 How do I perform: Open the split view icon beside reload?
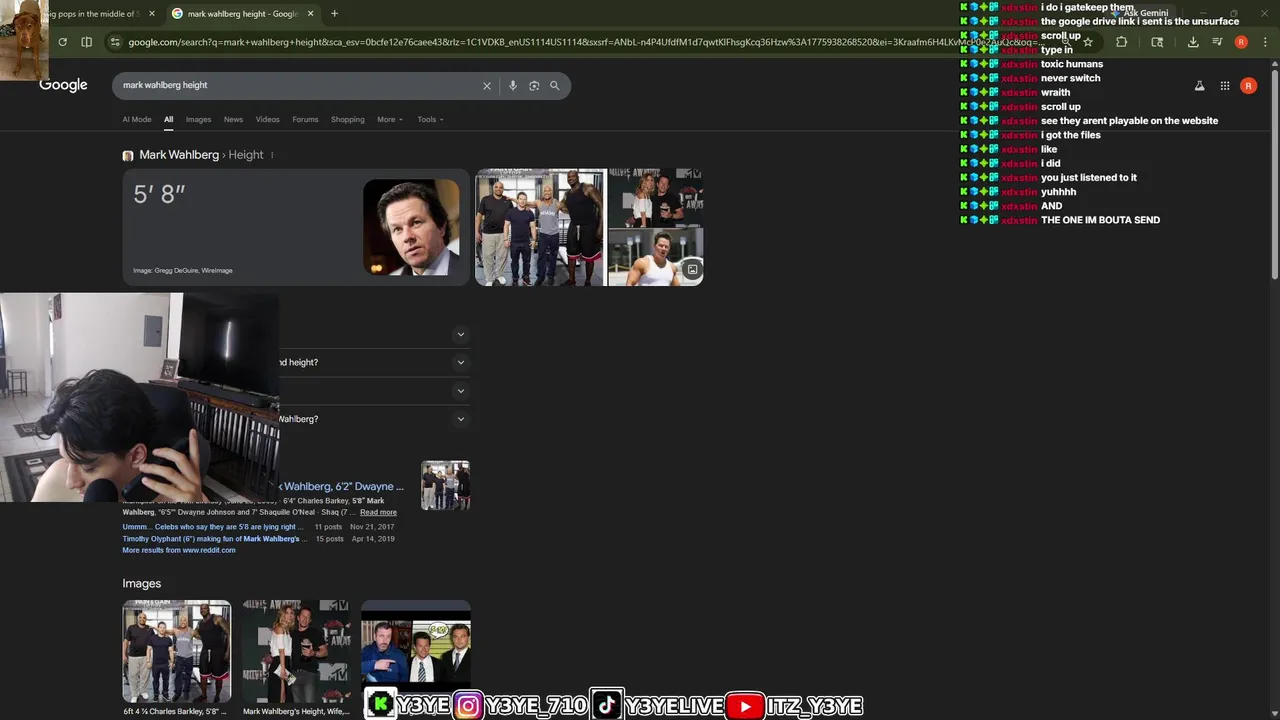tap(87, 42)
